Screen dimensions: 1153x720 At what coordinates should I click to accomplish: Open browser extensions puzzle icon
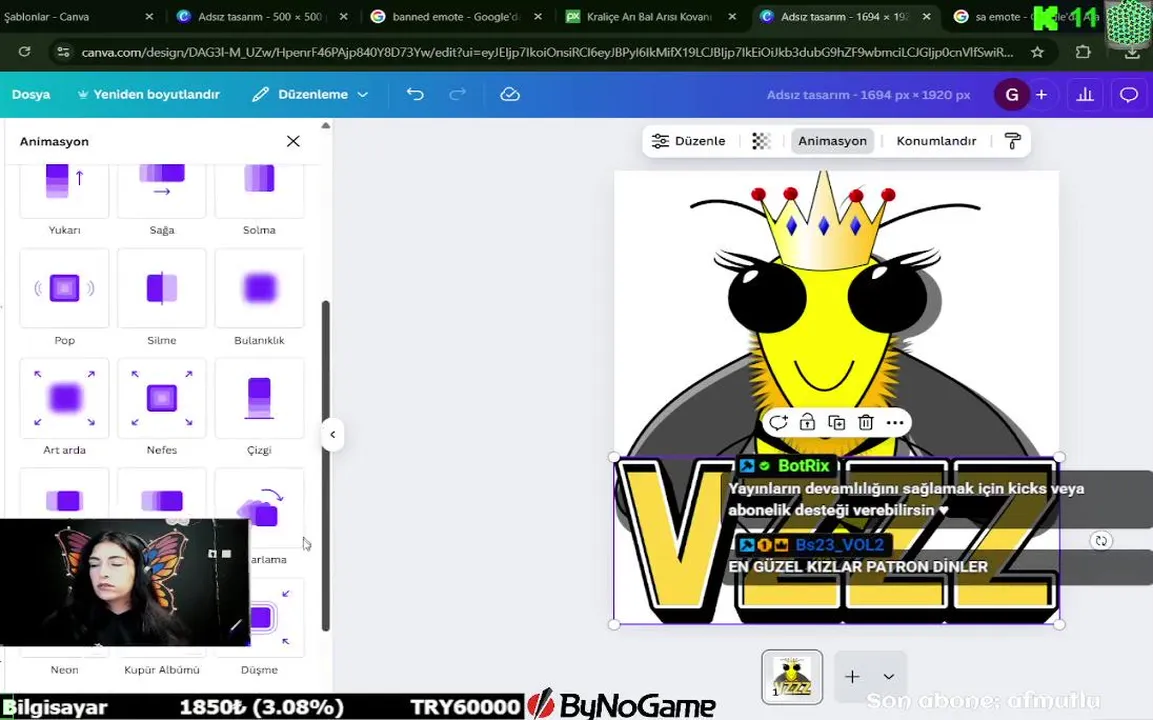coord(1082,52)
